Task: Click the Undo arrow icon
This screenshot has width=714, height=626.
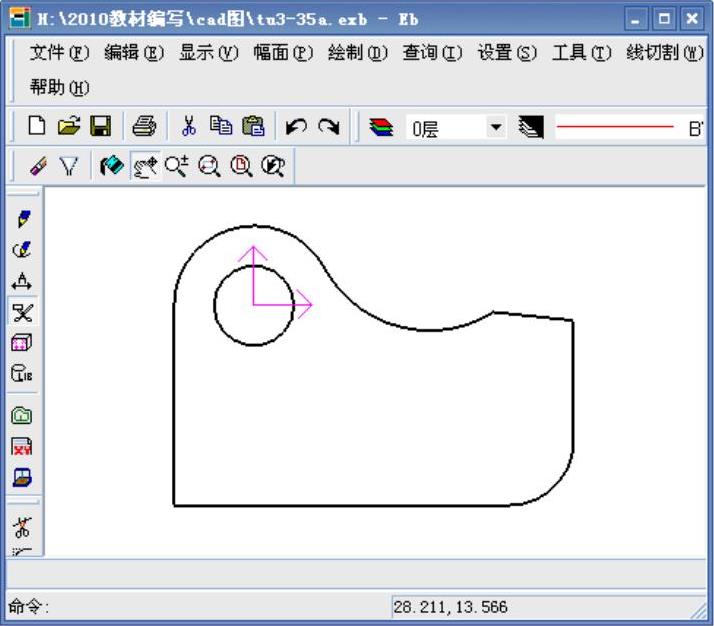Action: click(x=296, y=126)
